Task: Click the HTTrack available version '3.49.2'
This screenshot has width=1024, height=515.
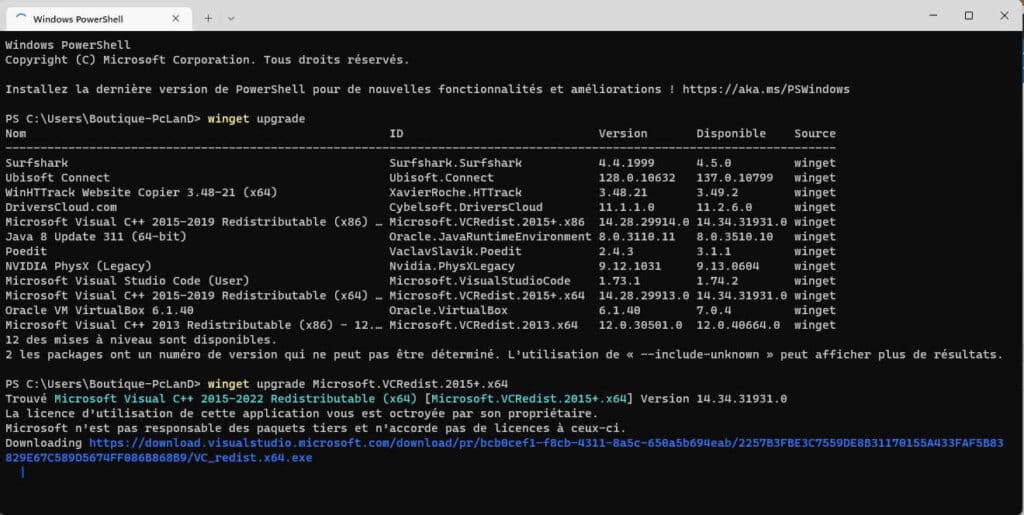Action: coord(717,193)
